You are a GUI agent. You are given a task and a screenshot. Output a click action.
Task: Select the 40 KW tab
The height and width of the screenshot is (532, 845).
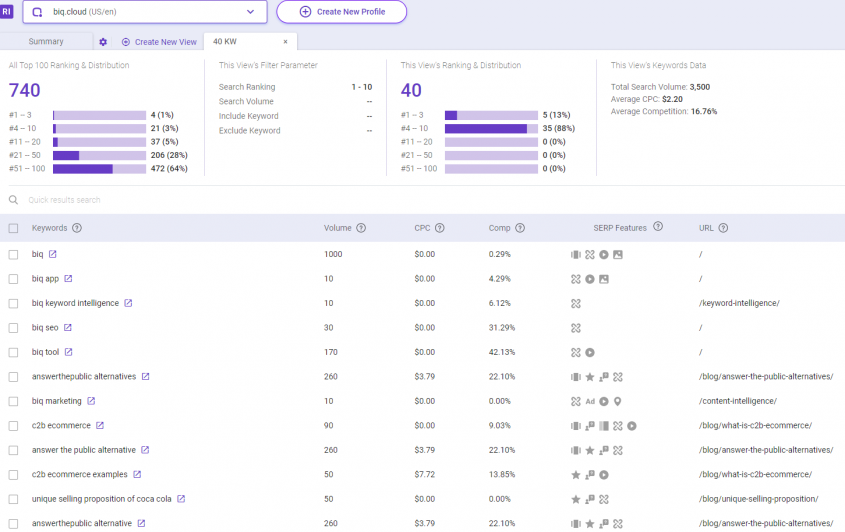point(225,42)
